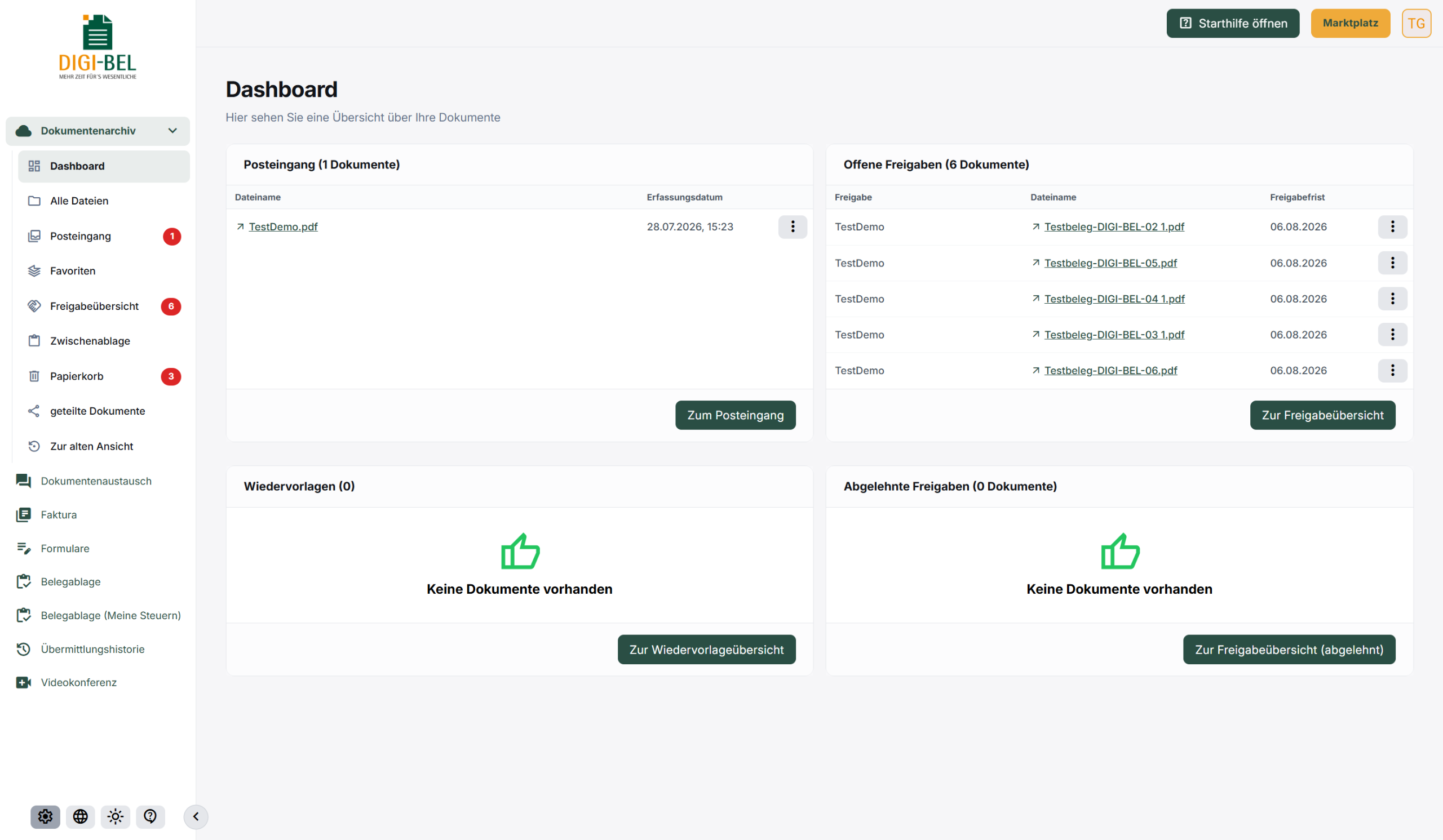Viewport: 1443px width, 840px height.
Task: Click the Freigabefrist column header
Action: coord(1297,197)
